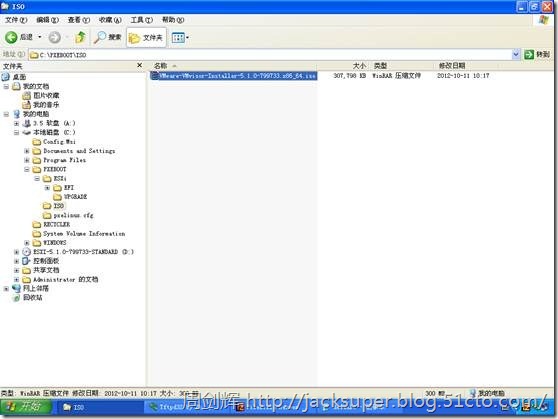This screenshot has height=419, width=558.
Task: Click the grey Forward arrow button
Action: click(x=54, y=37)
